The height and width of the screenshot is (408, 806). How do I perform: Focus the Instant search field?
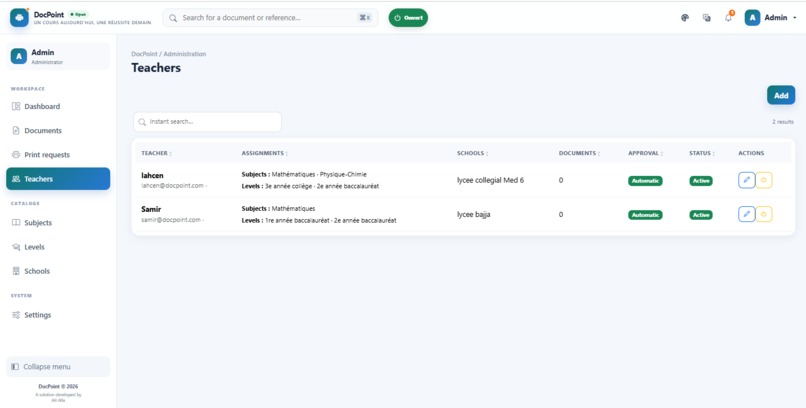(x=207, y=122)
